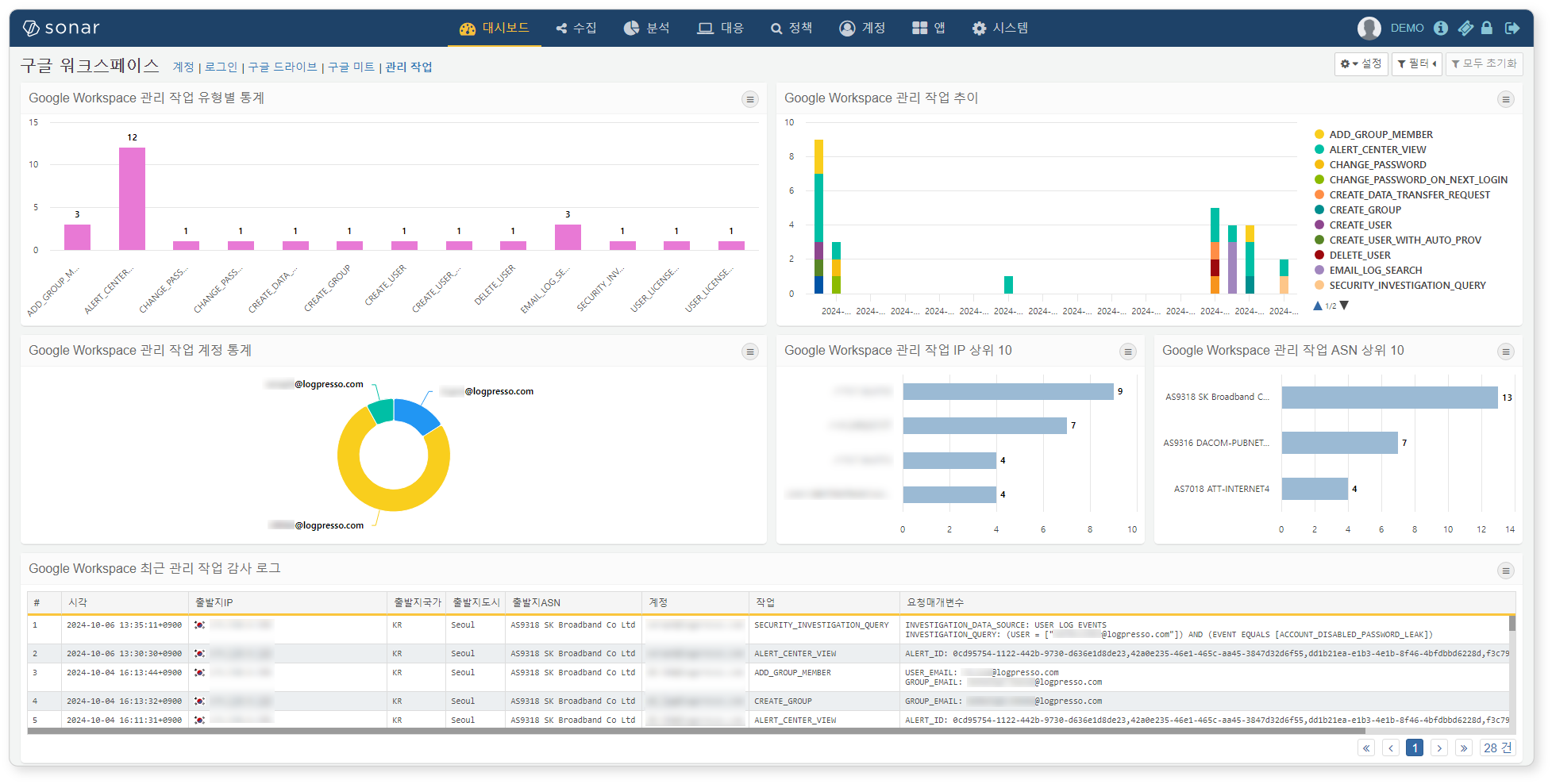Toggle CHANGE_PASSWORD_ON_NEXT_LOGIN legend series
The image size is (1552, 784).
1411,180
